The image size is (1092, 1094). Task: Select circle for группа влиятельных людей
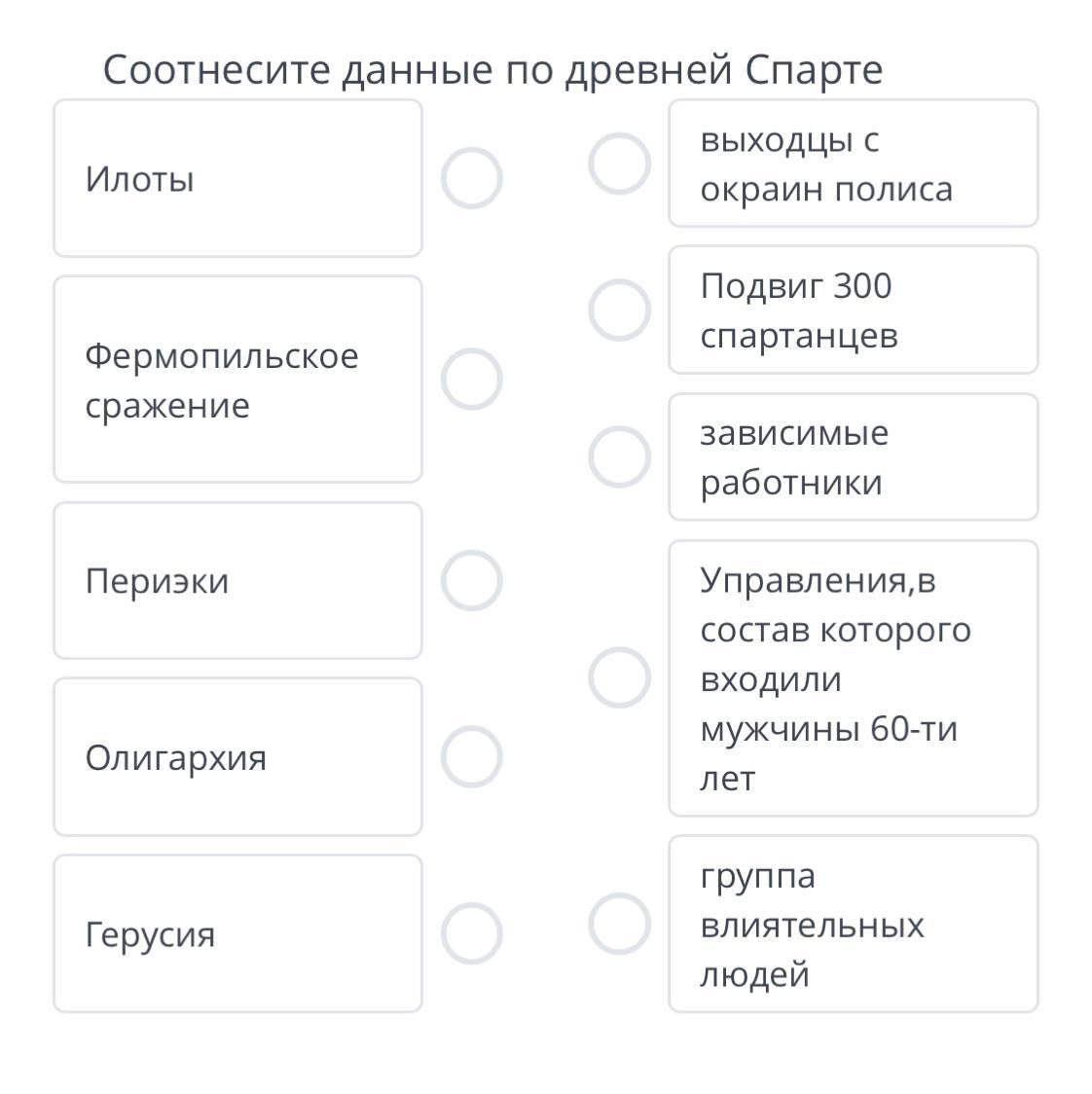(620, 924)
